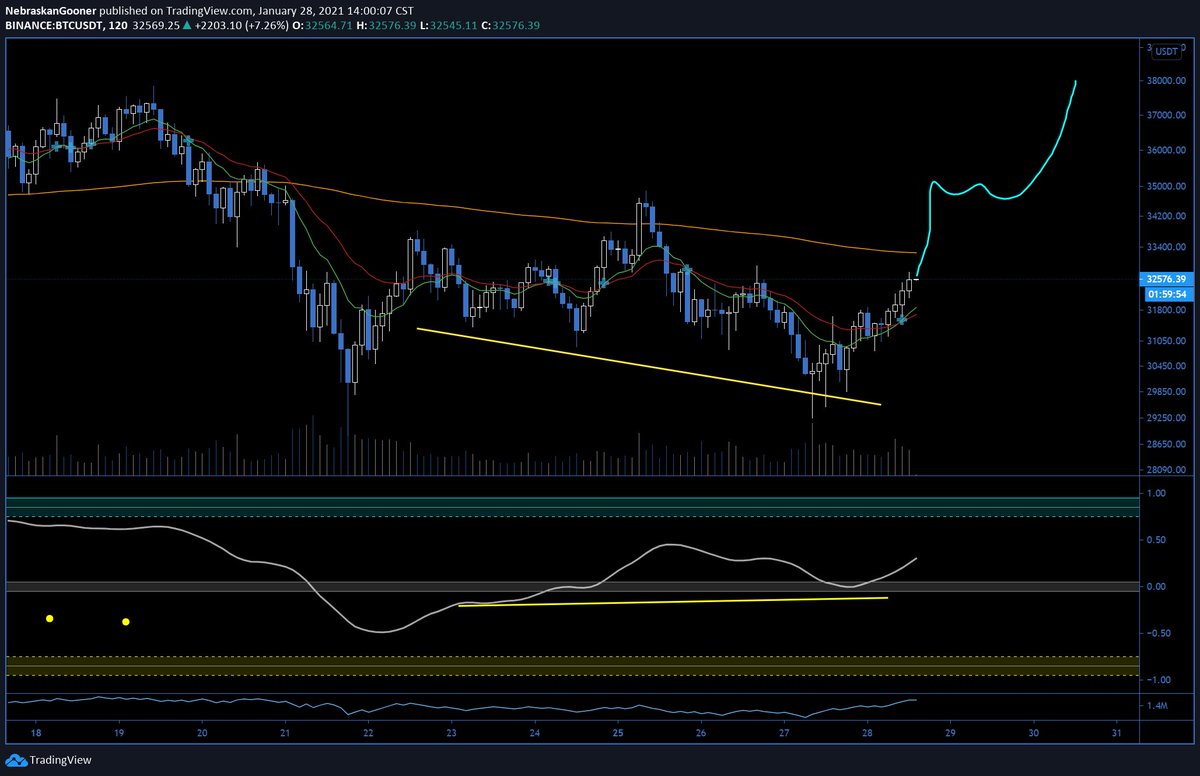The width and height of the screenshot is (1200, 776).
Task: Click the 28 date label on the time axis
Action: coord(865,732)
